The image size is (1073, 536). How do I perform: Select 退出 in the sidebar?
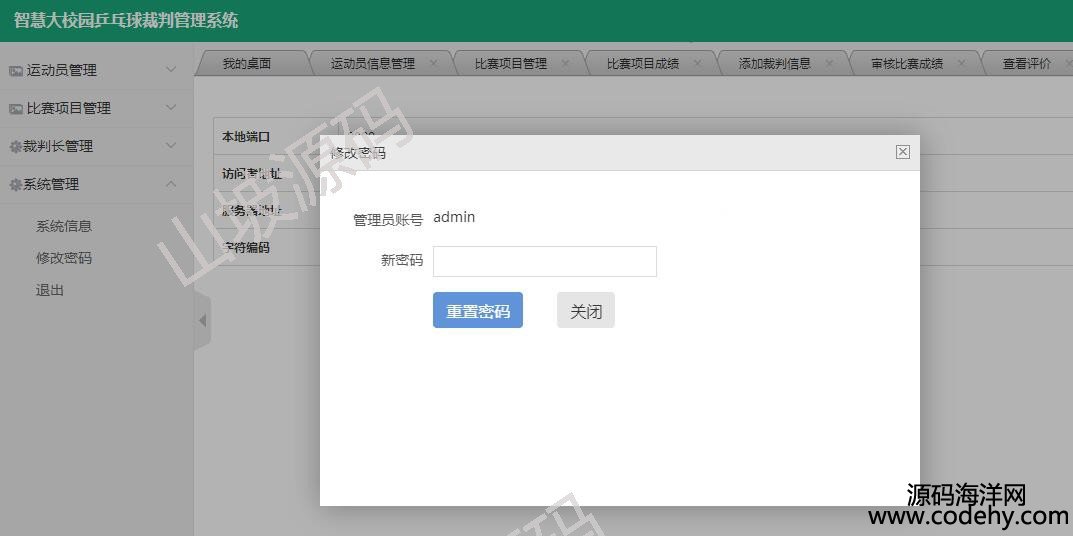50,290
